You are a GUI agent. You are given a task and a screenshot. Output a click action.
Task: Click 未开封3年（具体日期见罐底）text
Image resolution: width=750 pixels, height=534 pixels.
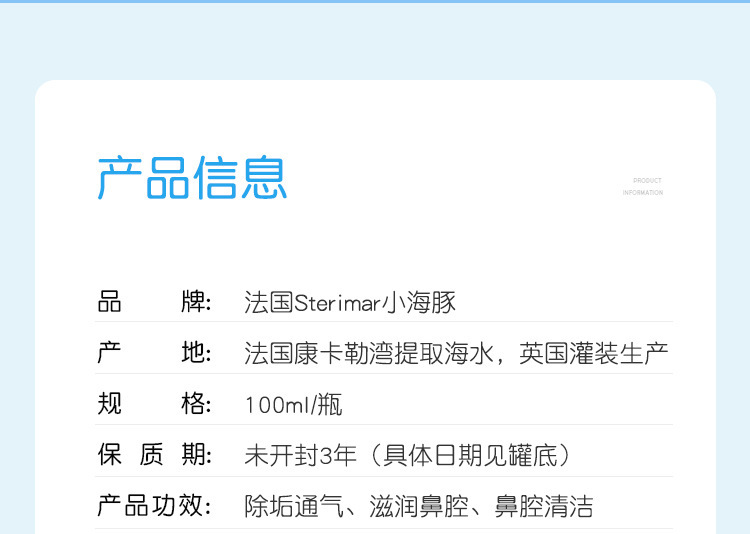(x=407, y=455)
